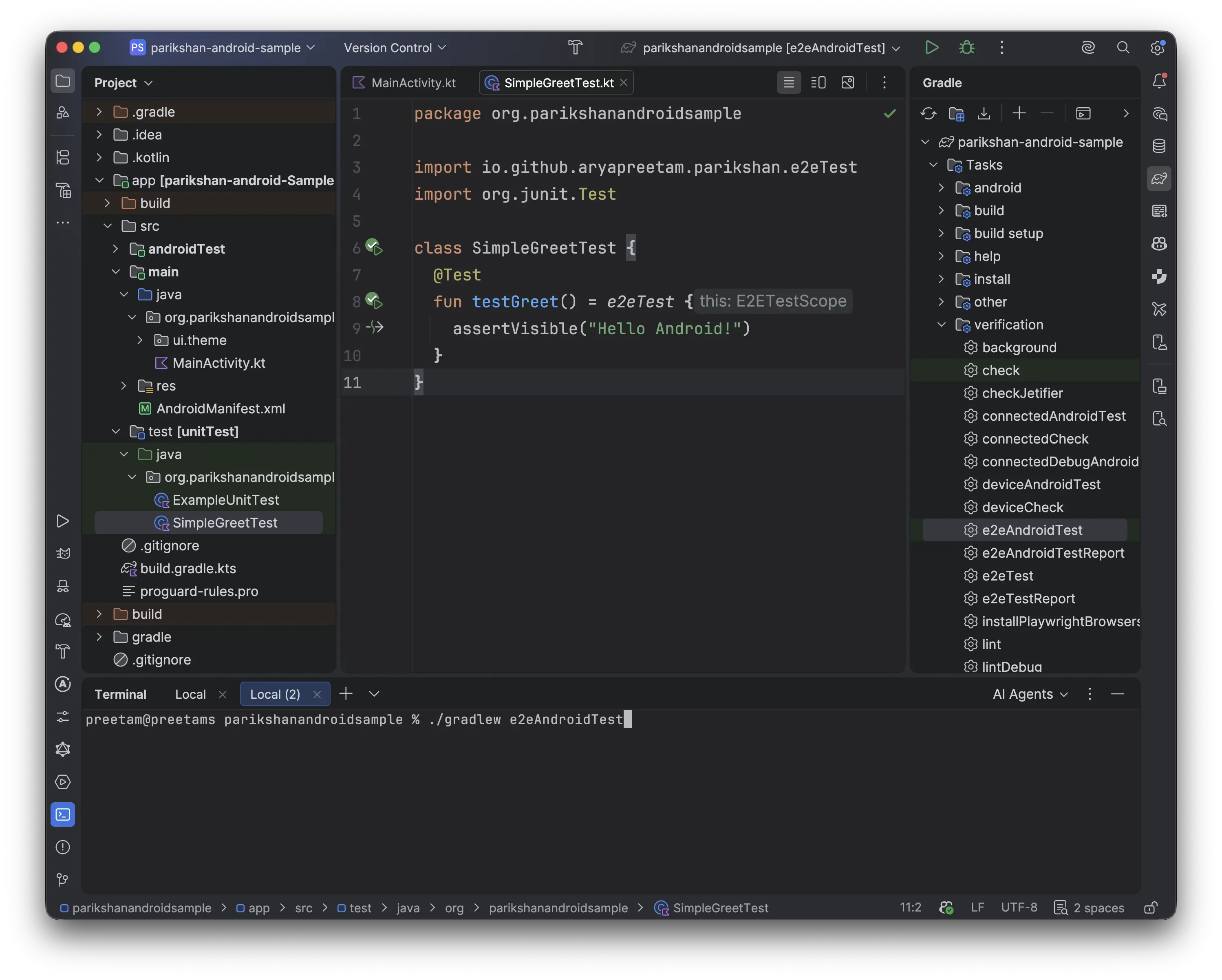
Task: Open the Problems tool window icon
Action: pos(63,847)
